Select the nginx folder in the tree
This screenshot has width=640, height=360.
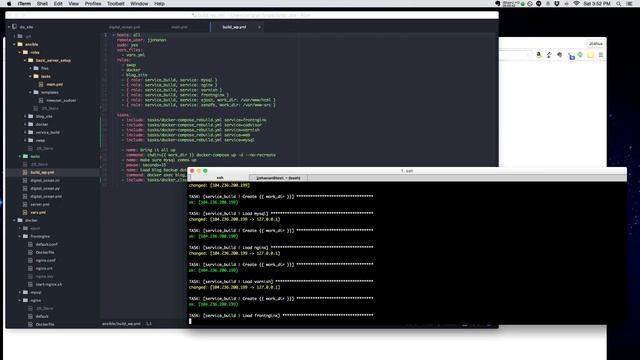coord(36,300)
